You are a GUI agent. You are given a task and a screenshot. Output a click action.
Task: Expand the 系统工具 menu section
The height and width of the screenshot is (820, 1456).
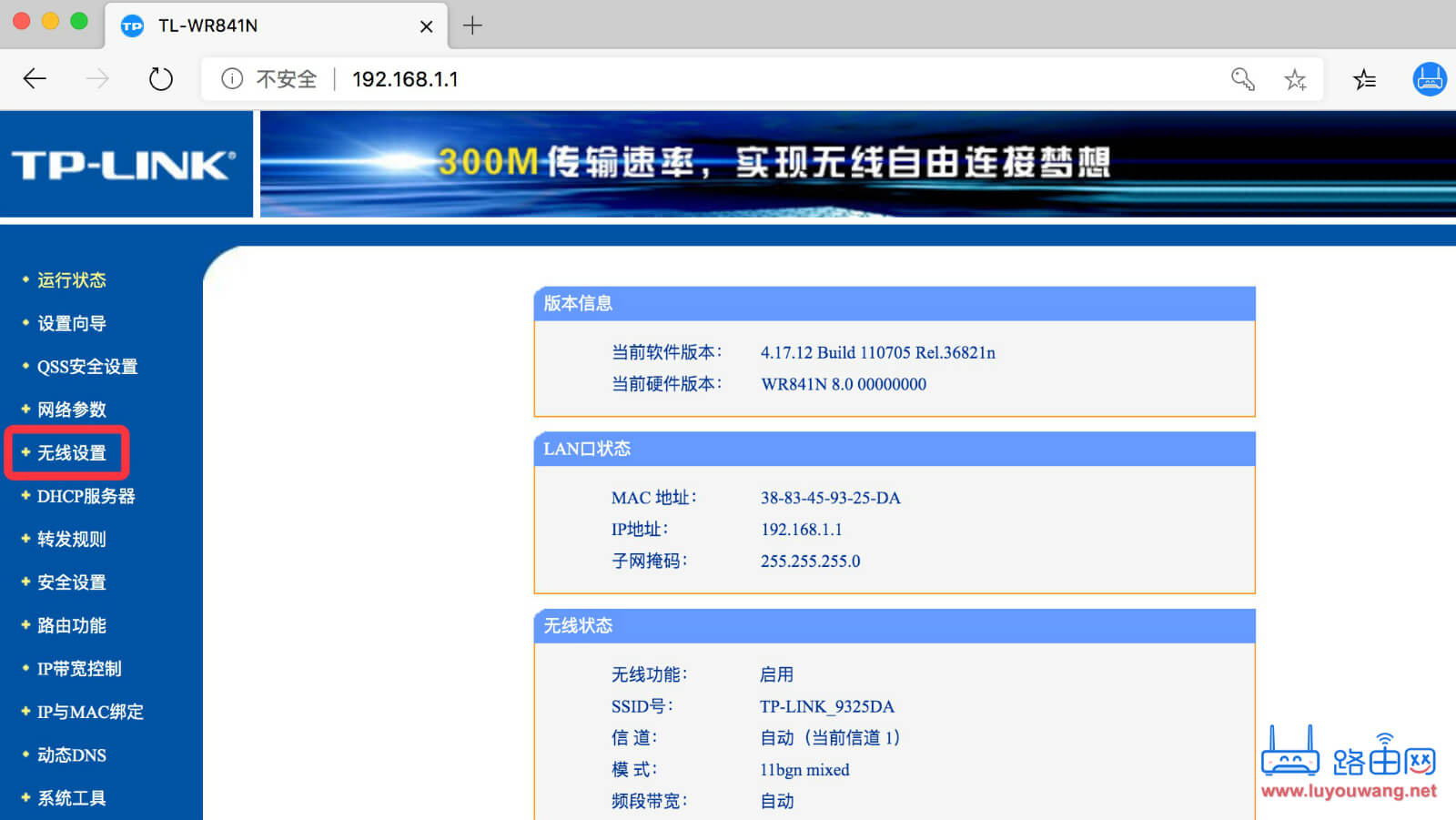tap(70, 797)
